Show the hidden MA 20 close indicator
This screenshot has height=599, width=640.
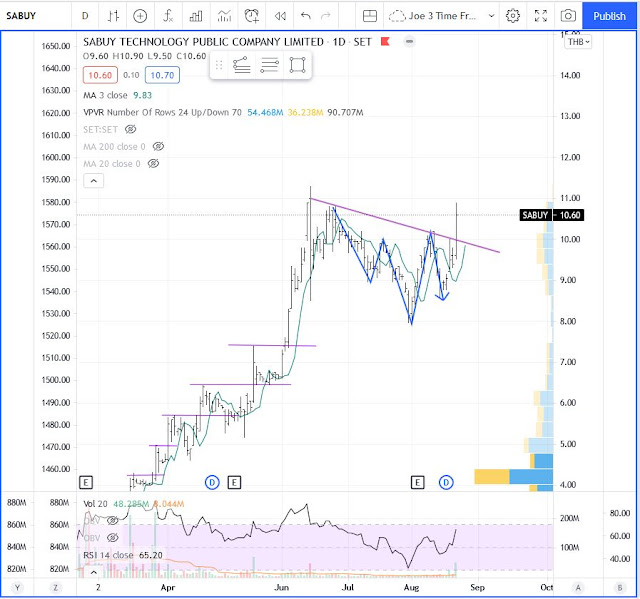pos(153,164)
